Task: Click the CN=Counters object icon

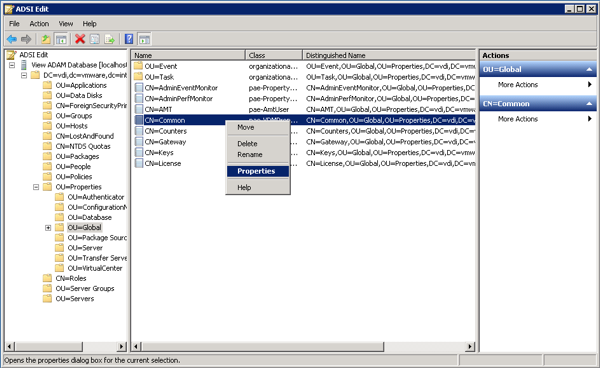Action: tap(139, 131)
